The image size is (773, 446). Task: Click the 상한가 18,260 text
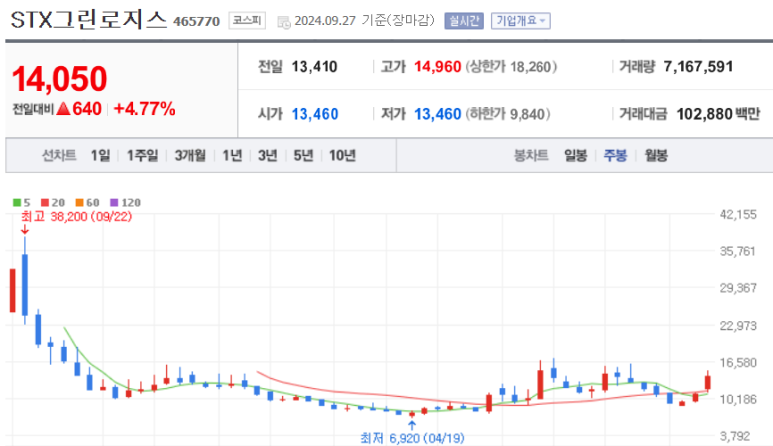tap(511, 67)
